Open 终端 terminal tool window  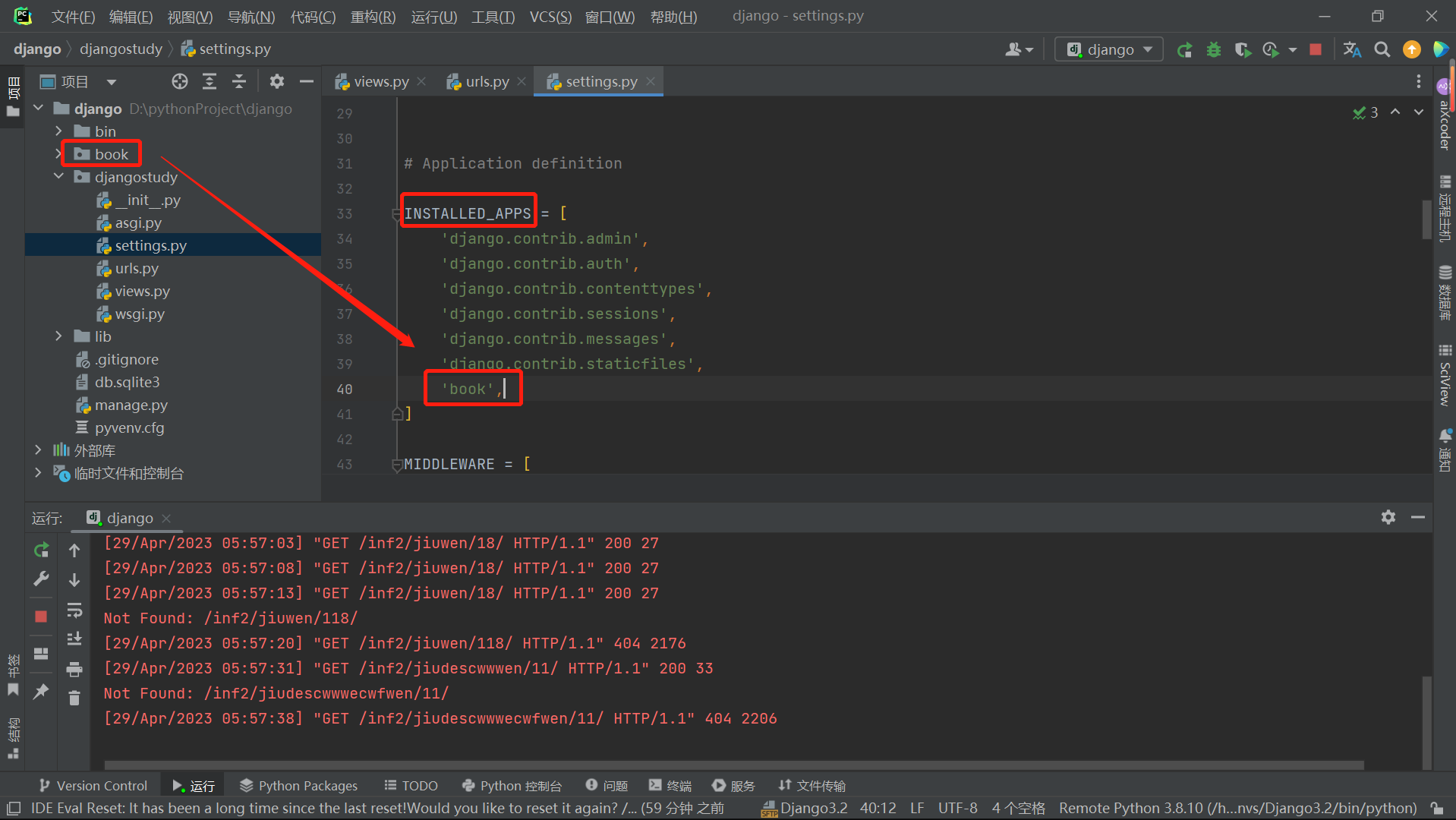[670, 786]
